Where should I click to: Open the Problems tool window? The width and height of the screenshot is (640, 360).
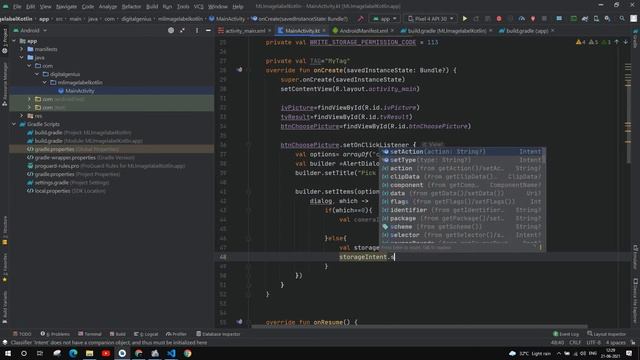[56, 334]
